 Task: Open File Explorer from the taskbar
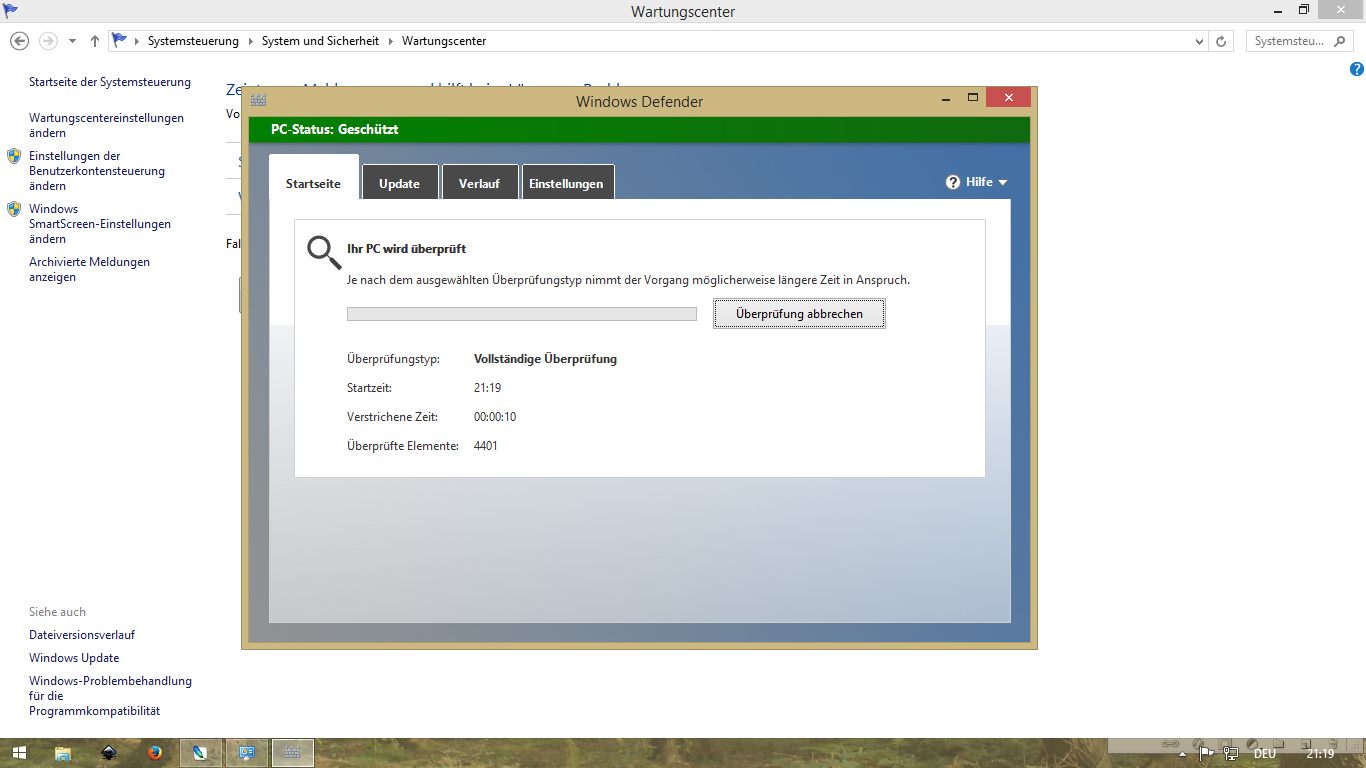point(63,753)
